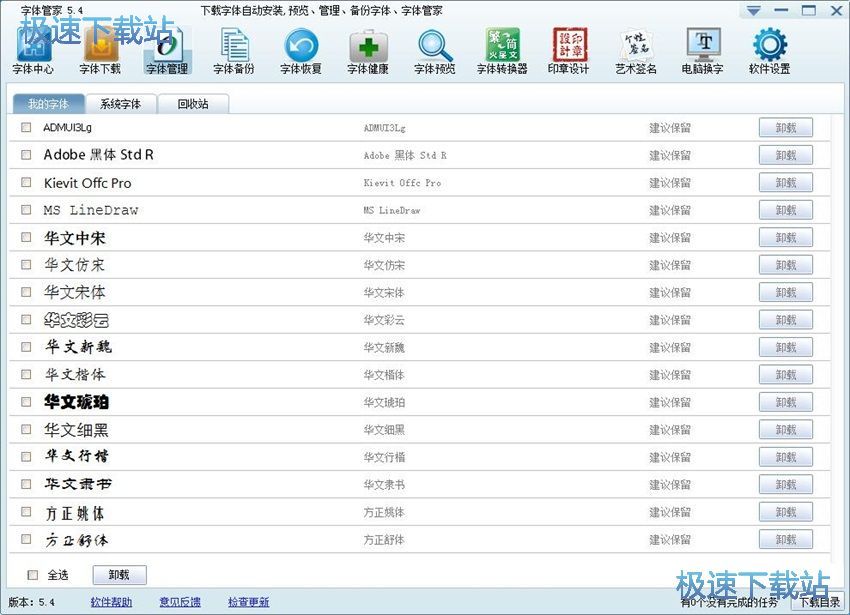This screenshot has width=850, height=615.
Task: Check the 华文仿宋 font checkbox
Action: [x=26, y=265]
